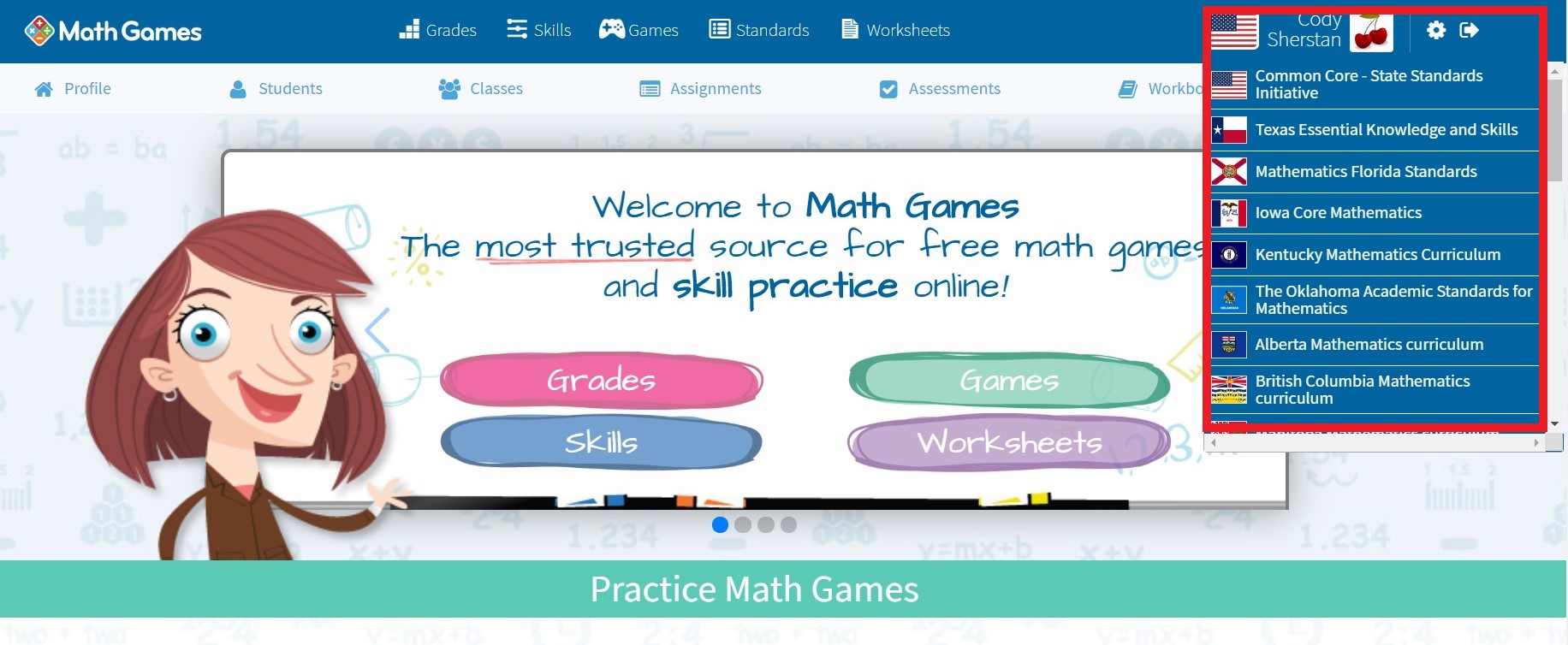
Task: Jump to the last carousel slide dot
Action: click(788, 524)
